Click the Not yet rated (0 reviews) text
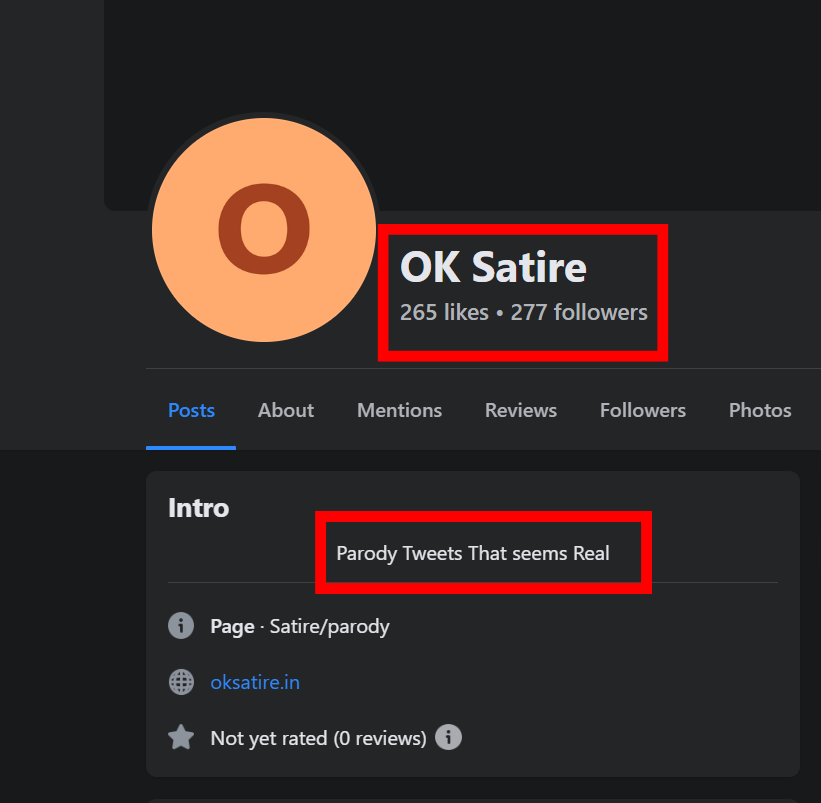821x803 pixels. tap(318, 738)
